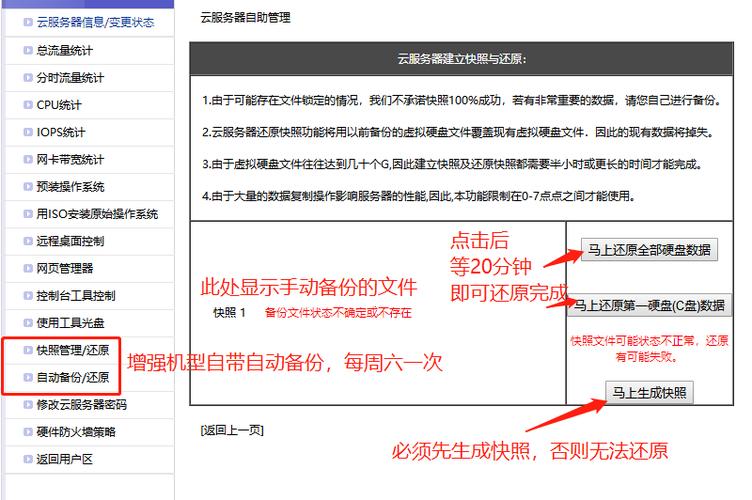752x500 pixels.
Task: Click bullet icon beside 网页管理器
Action: [28, 268]
